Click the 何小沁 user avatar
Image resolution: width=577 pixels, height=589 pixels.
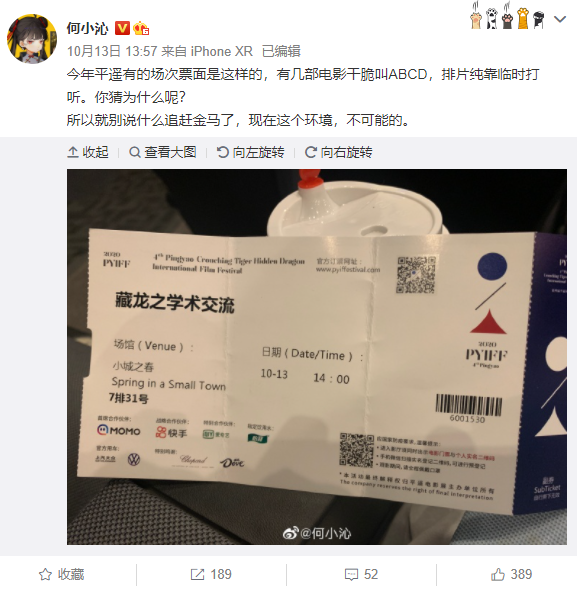click(32, 39)
